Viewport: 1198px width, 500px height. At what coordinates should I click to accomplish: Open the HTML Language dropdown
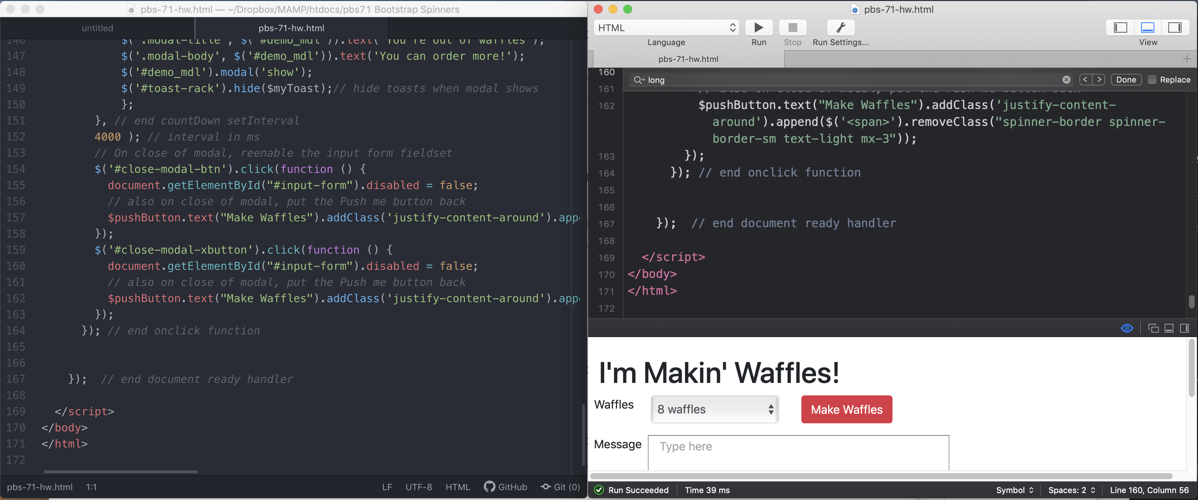click(666, 28)
